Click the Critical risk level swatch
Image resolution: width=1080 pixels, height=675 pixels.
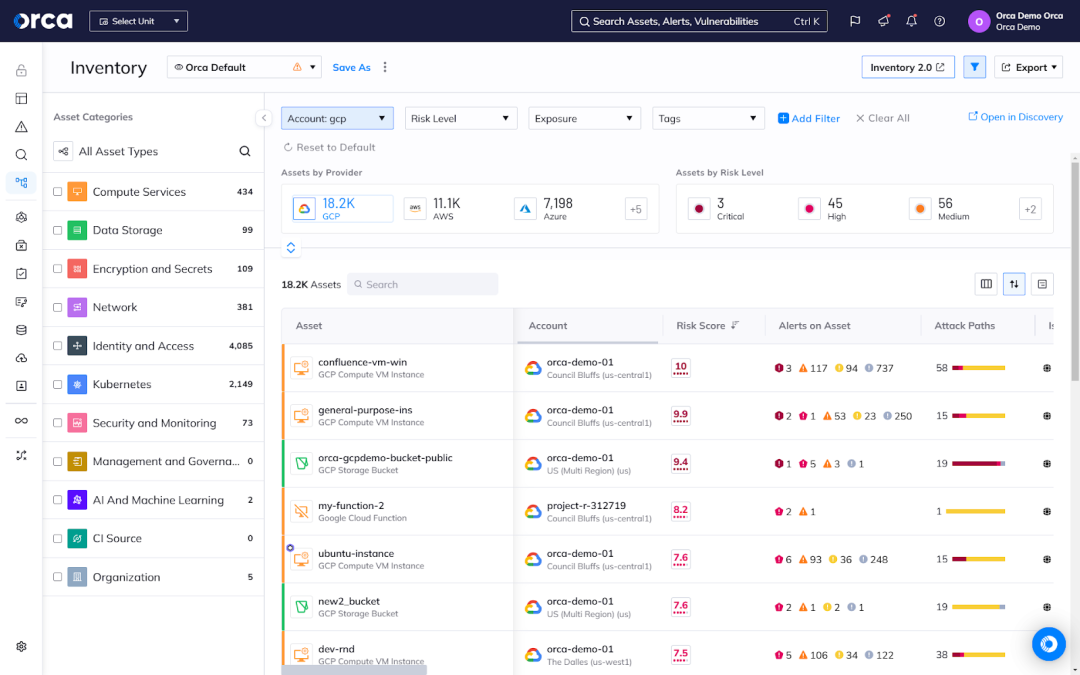tap(699, 209)
